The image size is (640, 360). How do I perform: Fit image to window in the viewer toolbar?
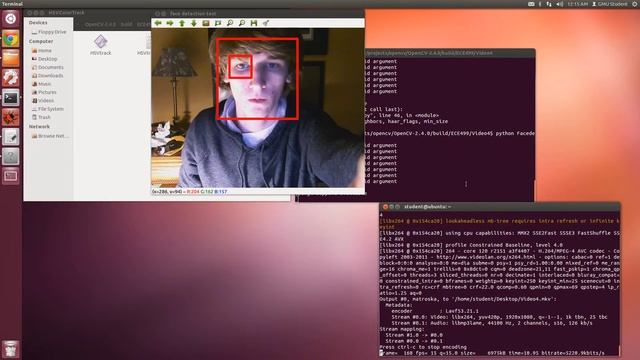click(218, 23)
